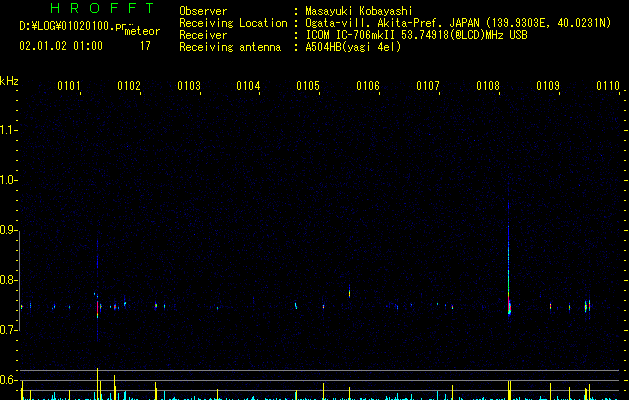Click the time marker 0110

tap(608, 86)
